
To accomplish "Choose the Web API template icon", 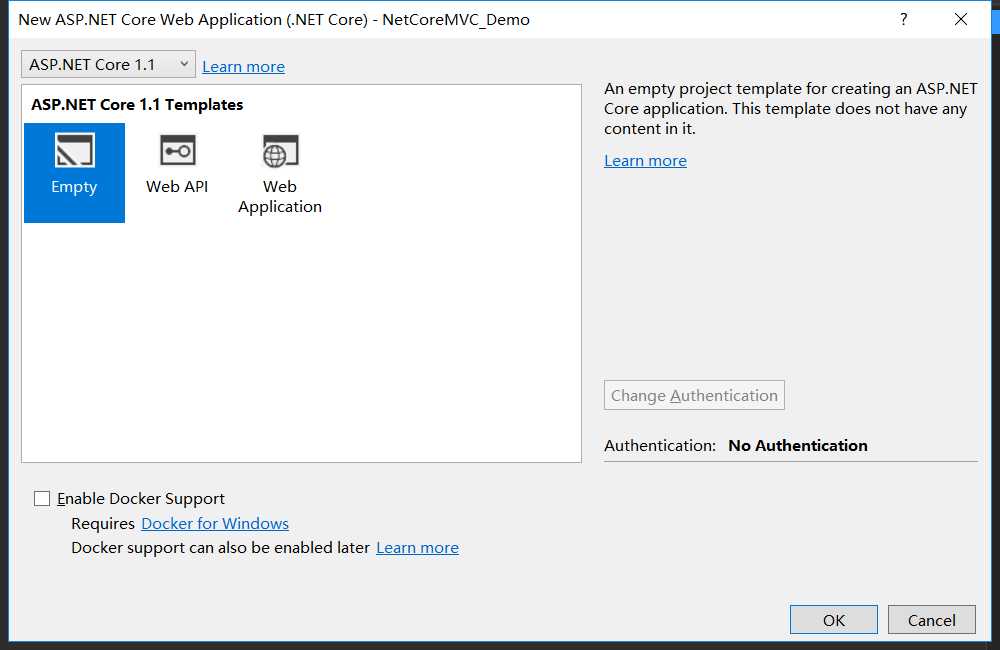I will [x=177, y=151].
